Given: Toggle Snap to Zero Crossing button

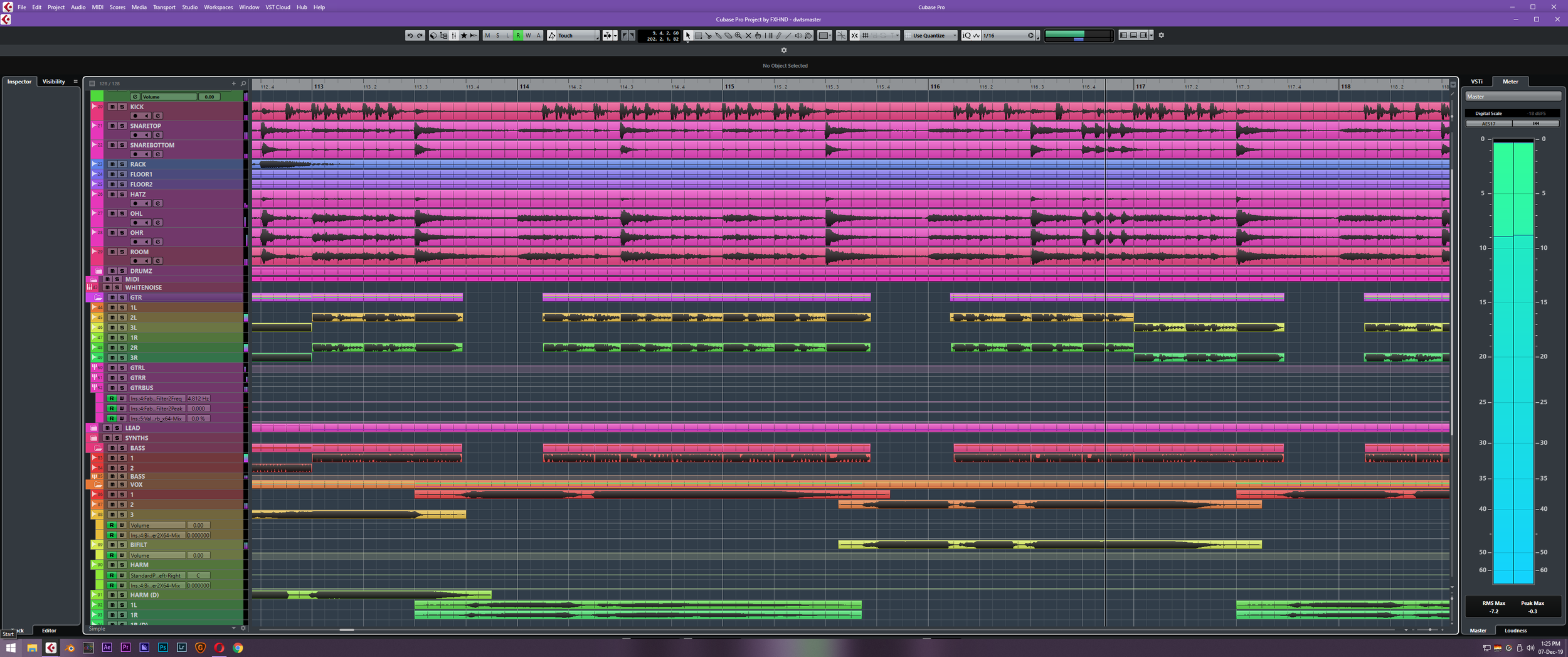Looking at the screenshot, I should pyautogui.click(x=841, y=35).
